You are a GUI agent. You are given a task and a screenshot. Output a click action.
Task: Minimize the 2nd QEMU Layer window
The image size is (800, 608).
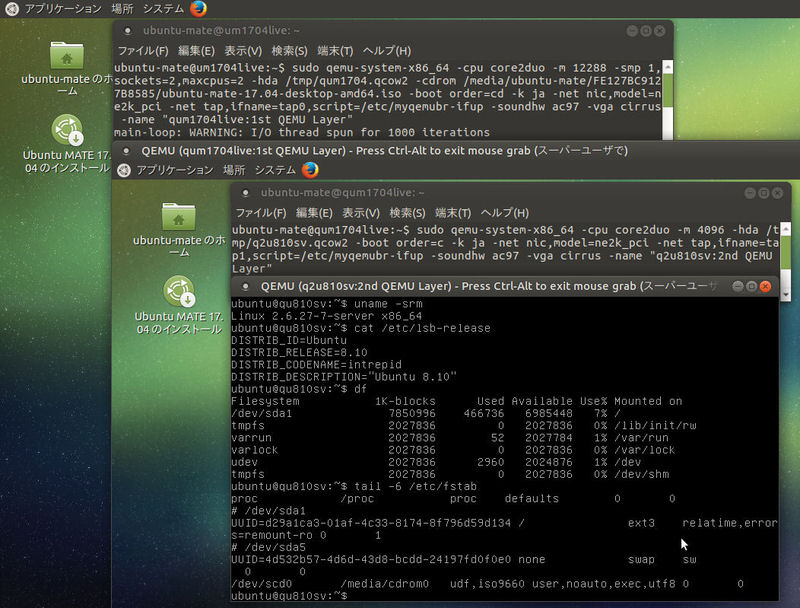point(738,286)
